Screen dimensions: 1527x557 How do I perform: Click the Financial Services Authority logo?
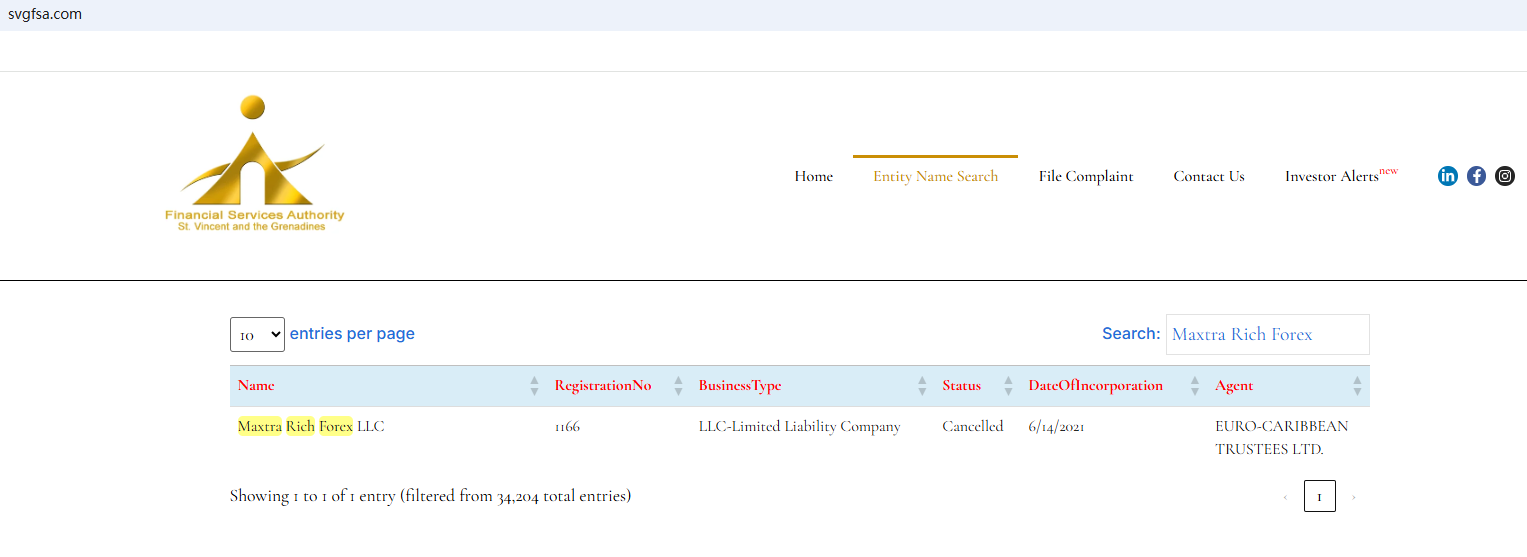pyautogui.click(x=254, y=163)
